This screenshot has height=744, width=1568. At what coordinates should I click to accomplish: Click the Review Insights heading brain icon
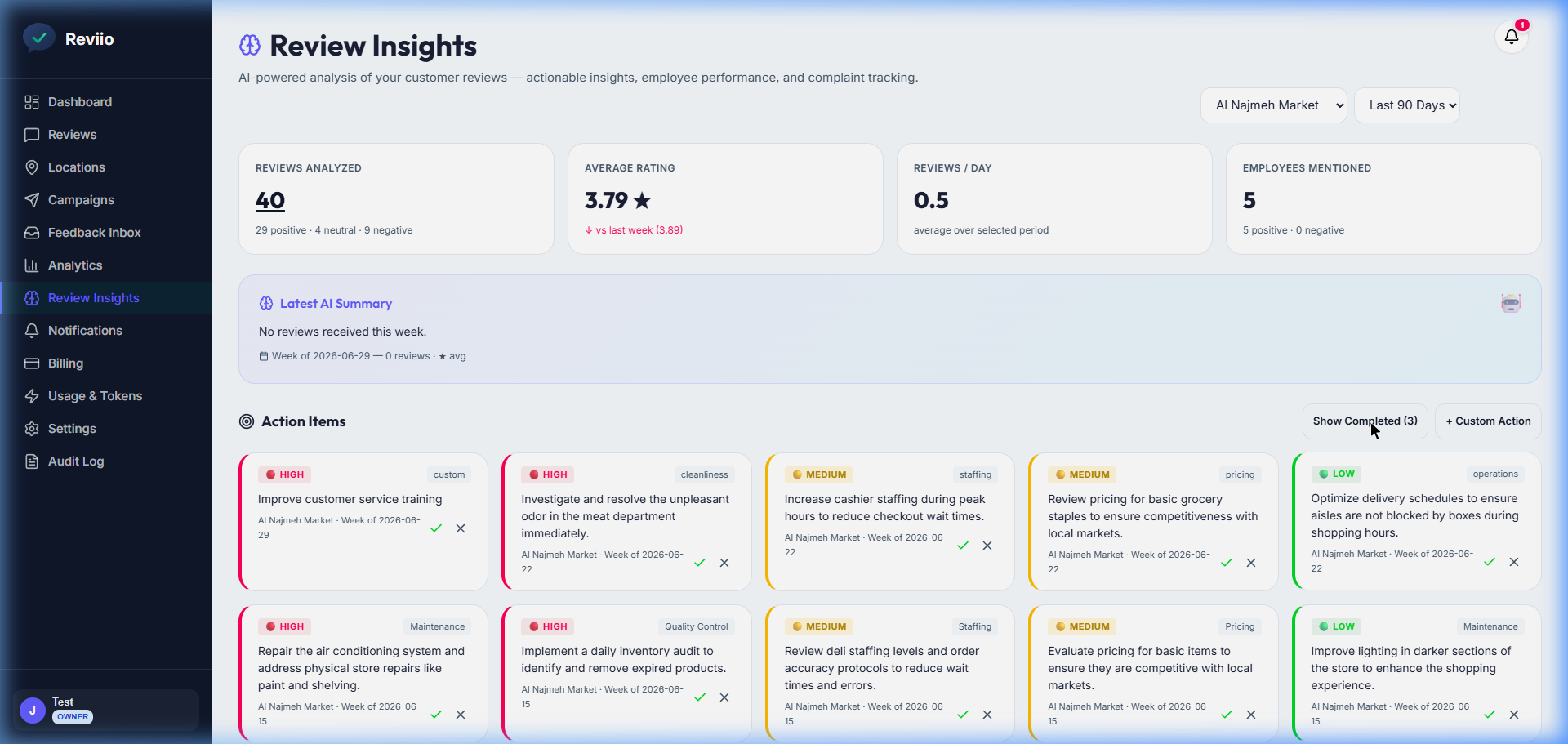coord(250,45)
